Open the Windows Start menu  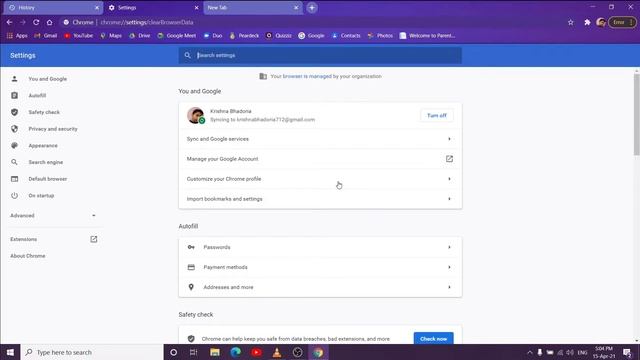point(10,352)
